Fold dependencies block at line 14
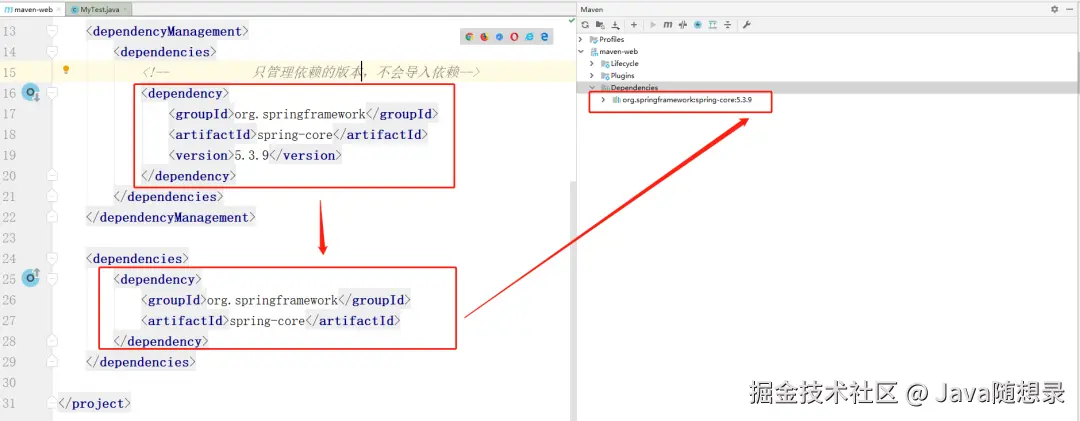This screenshot has height=421, width=1080. click(52, 52)
